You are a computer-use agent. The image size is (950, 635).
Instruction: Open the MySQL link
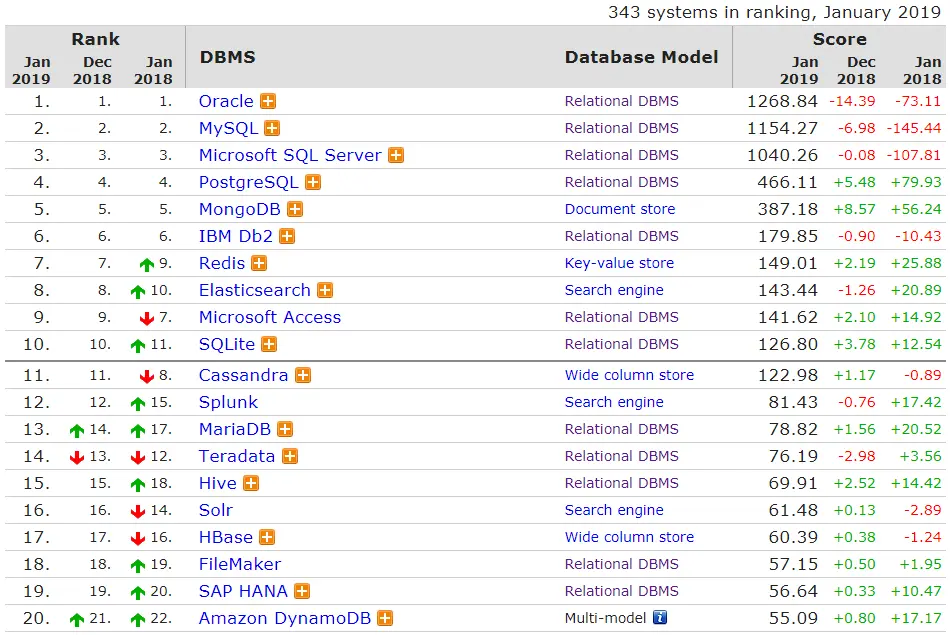point(228,128)
